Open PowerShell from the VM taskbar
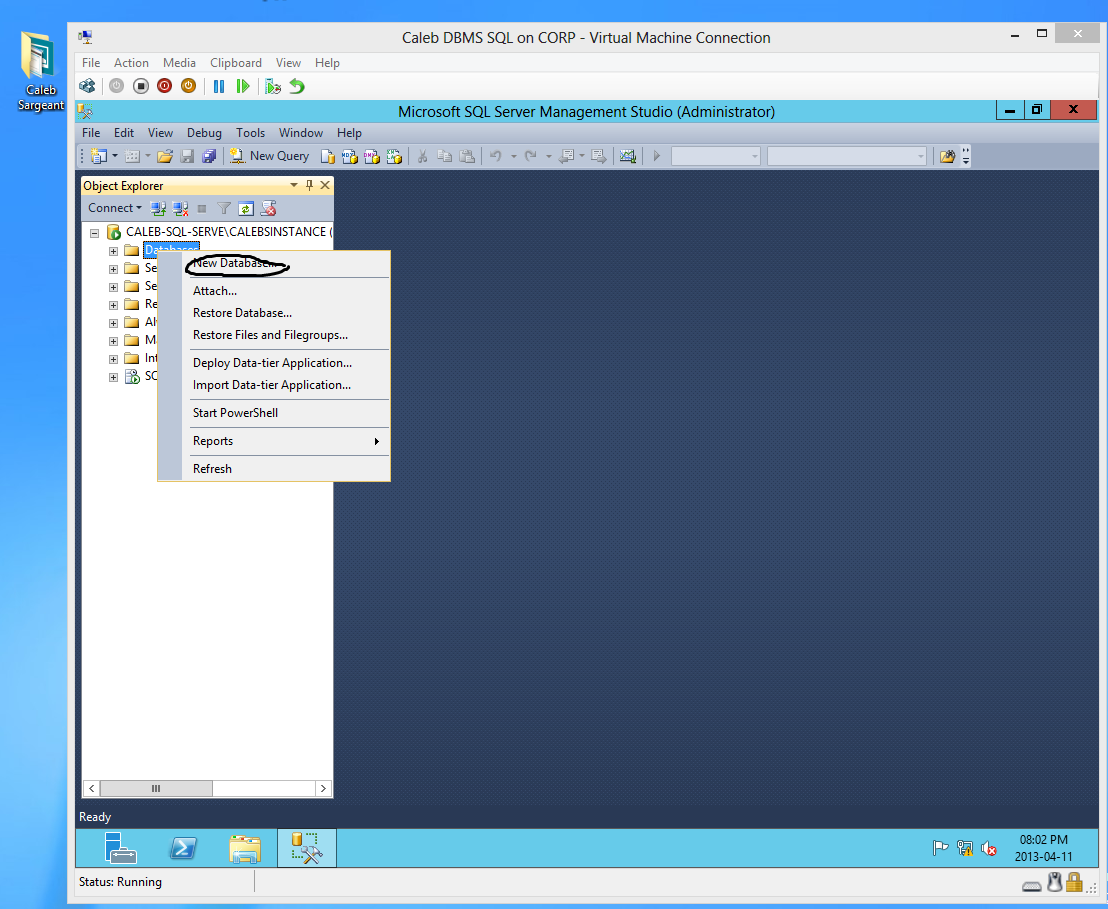 tap(183, 848)
